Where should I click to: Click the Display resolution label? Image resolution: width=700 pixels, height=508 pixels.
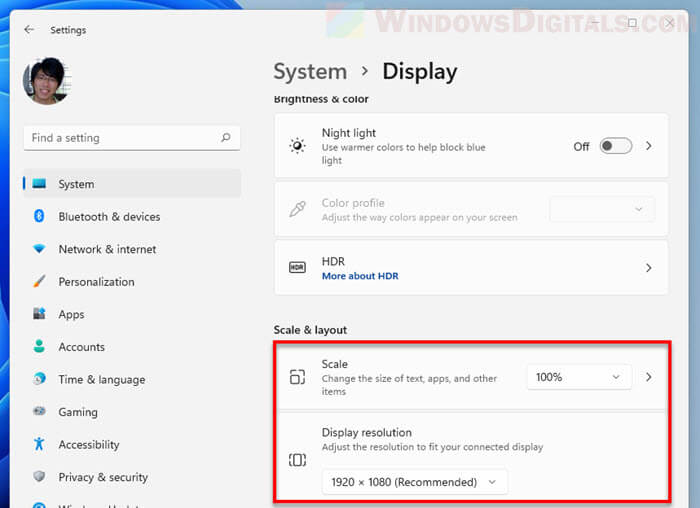click(x=367, y=432)
